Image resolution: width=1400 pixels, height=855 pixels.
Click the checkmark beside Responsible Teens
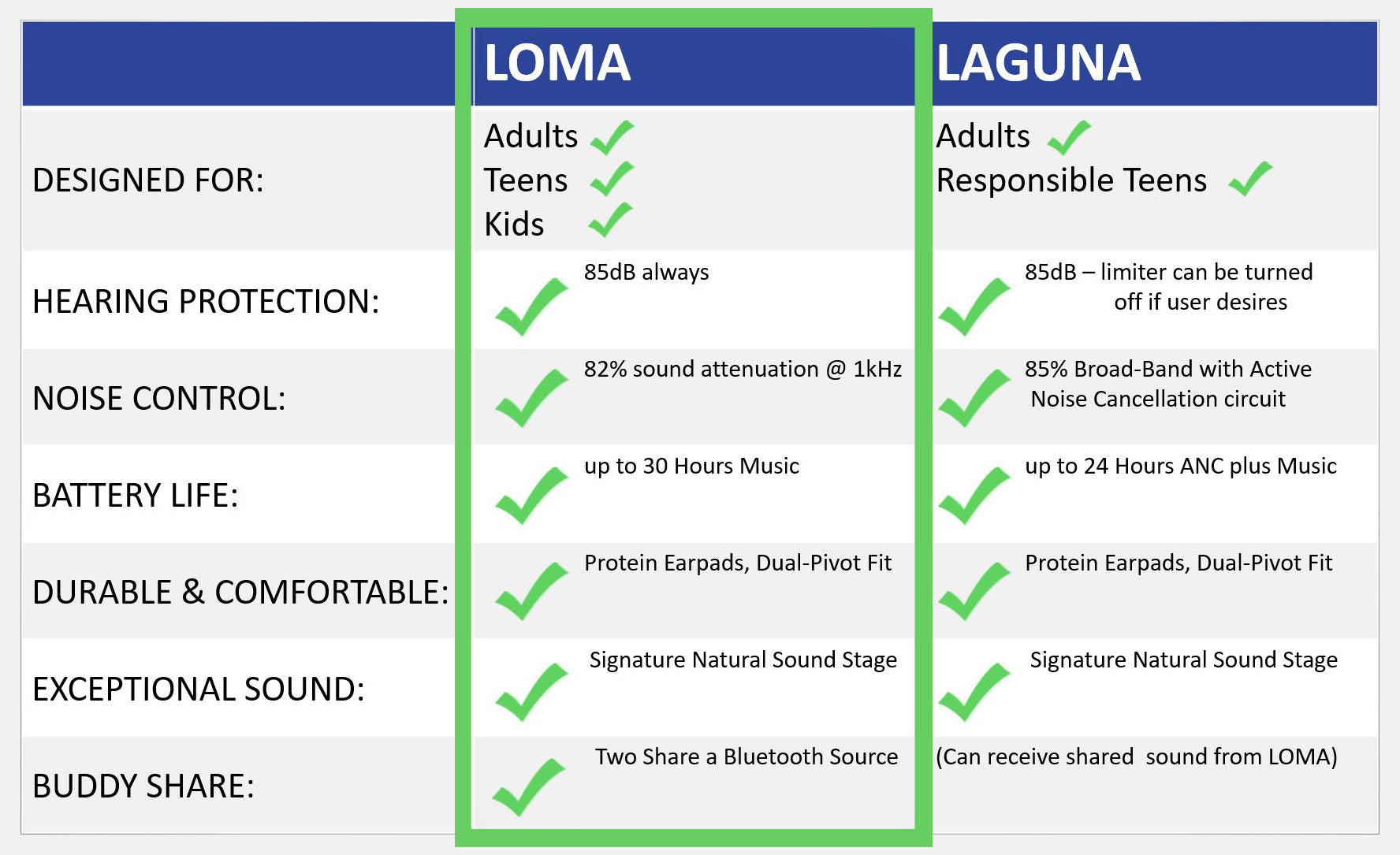[1250, 179]
